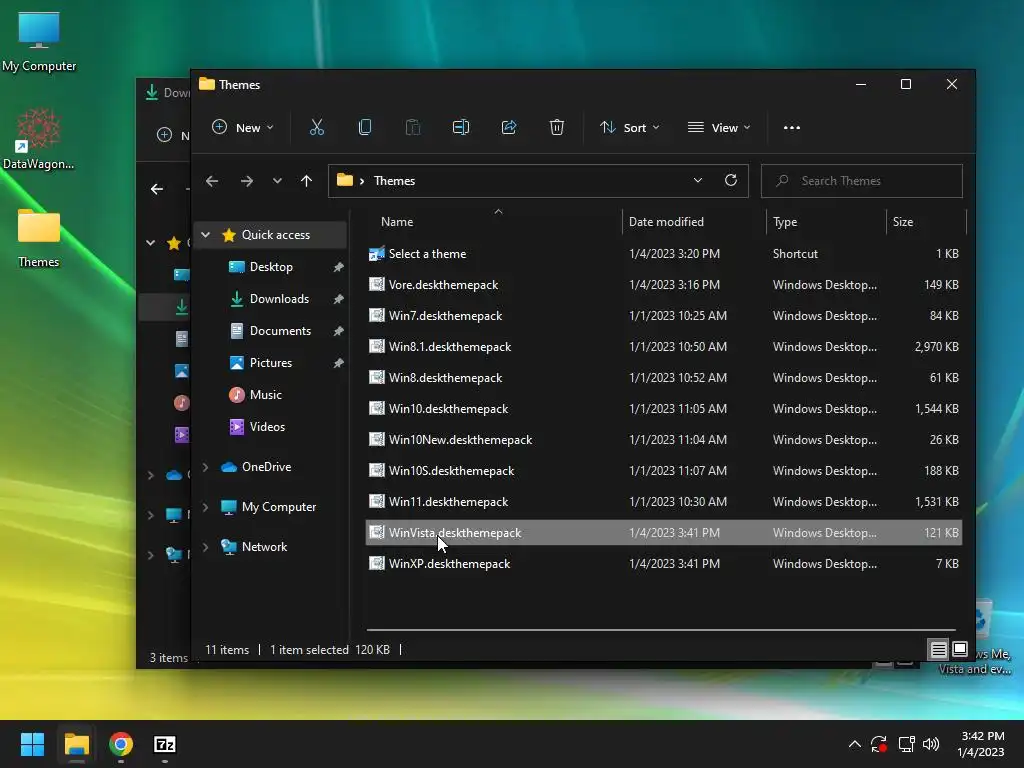Click the Copy icon in toolbar
Viewport: 1024px width, 768px height.
[365, 127]
